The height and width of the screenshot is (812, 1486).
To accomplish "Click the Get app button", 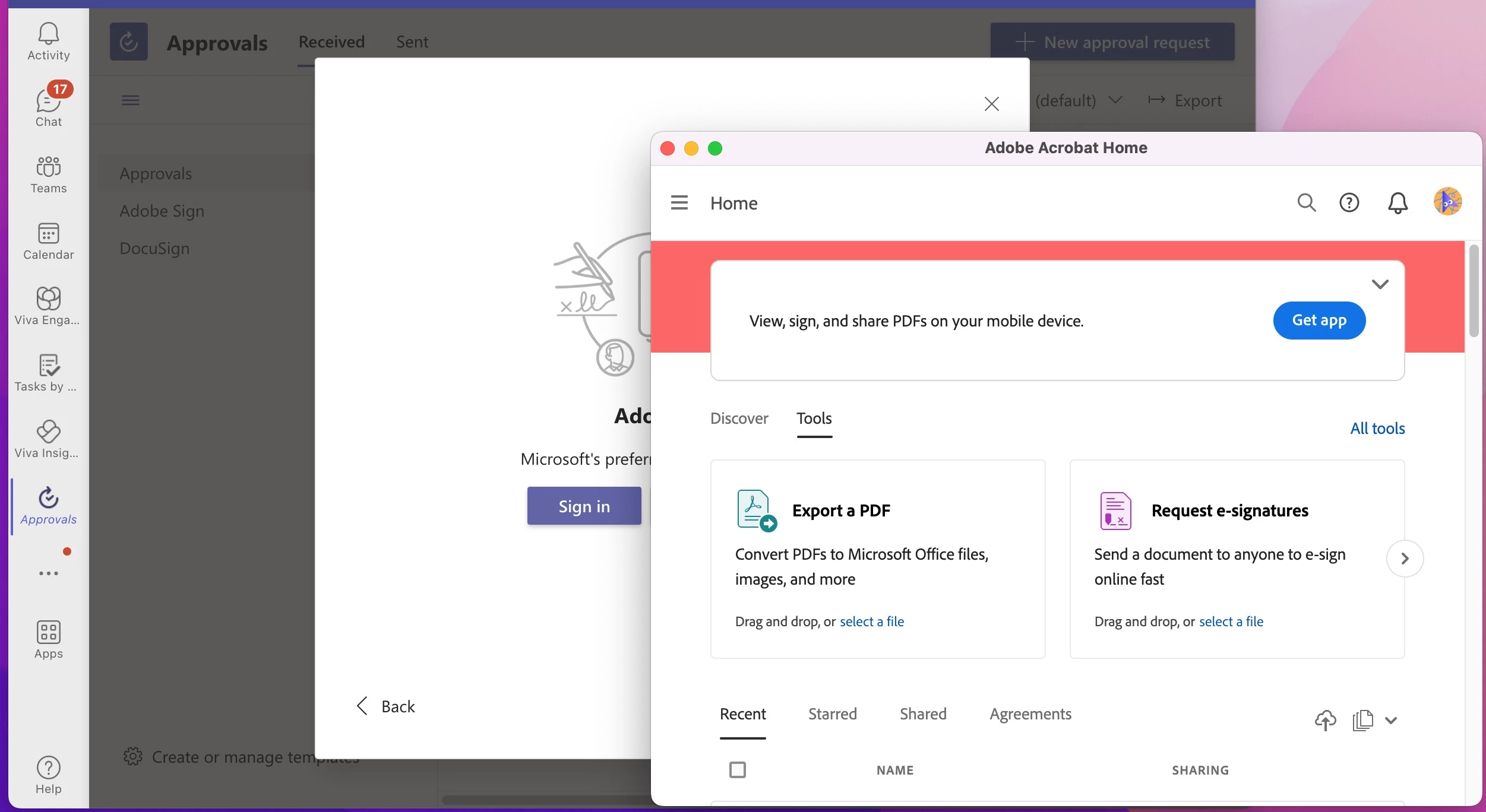I will click(1319, 321).
